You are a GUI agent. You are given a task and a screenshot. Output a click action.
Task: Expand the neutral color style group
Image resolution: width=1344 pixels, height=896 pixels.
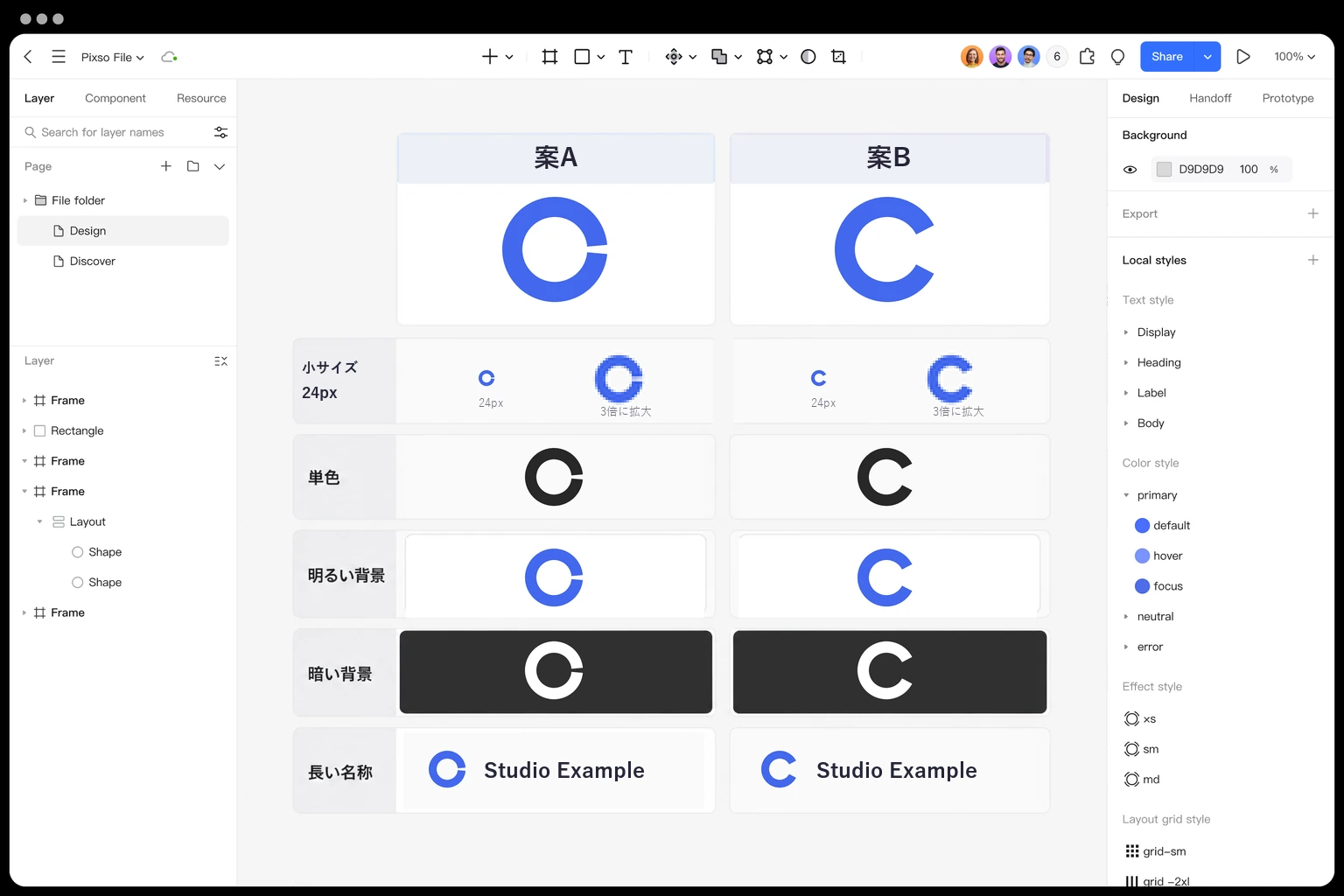tap(1126, 617)
